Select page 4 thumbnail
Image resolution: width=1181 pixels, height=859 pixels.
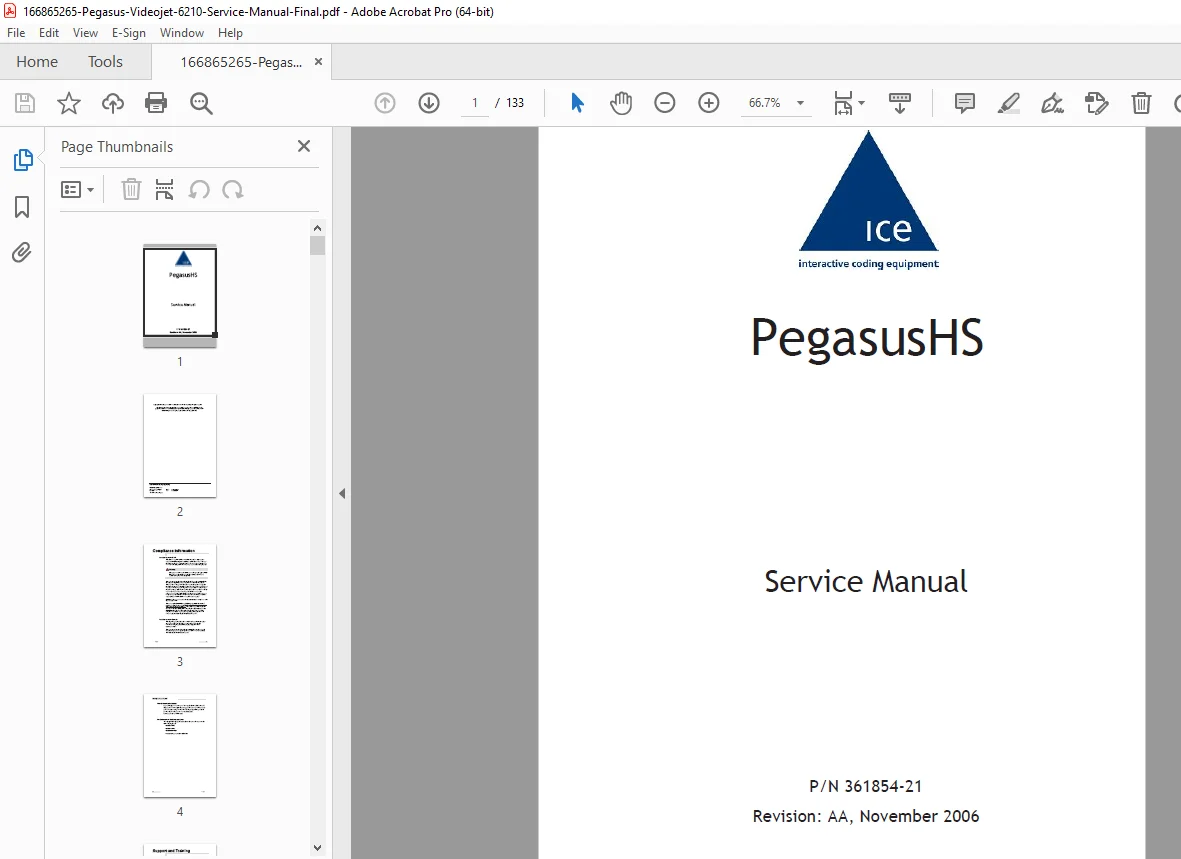[180, 745]
